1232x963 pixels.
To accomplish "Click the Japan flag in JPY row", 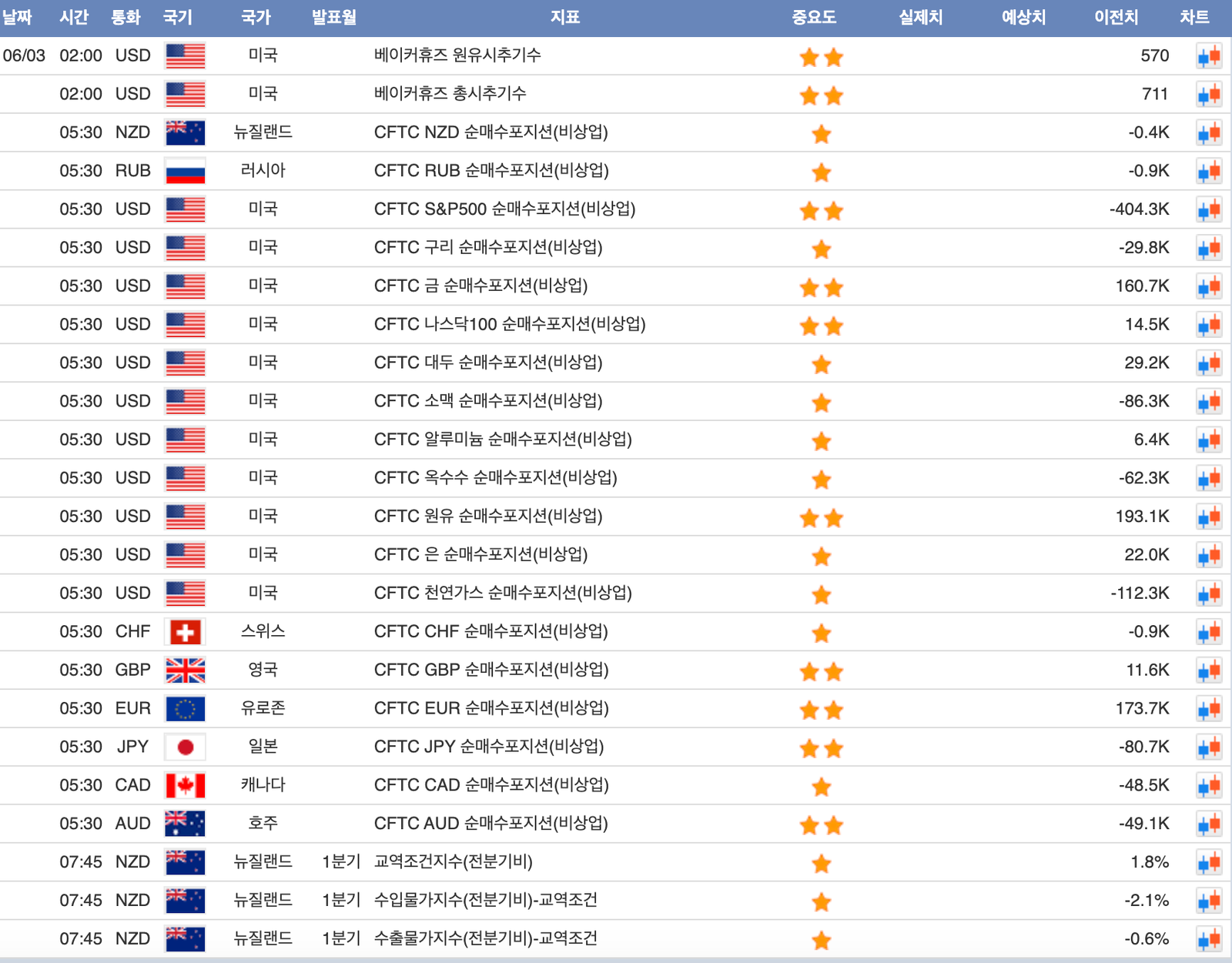I will click(x=185, y=747).
